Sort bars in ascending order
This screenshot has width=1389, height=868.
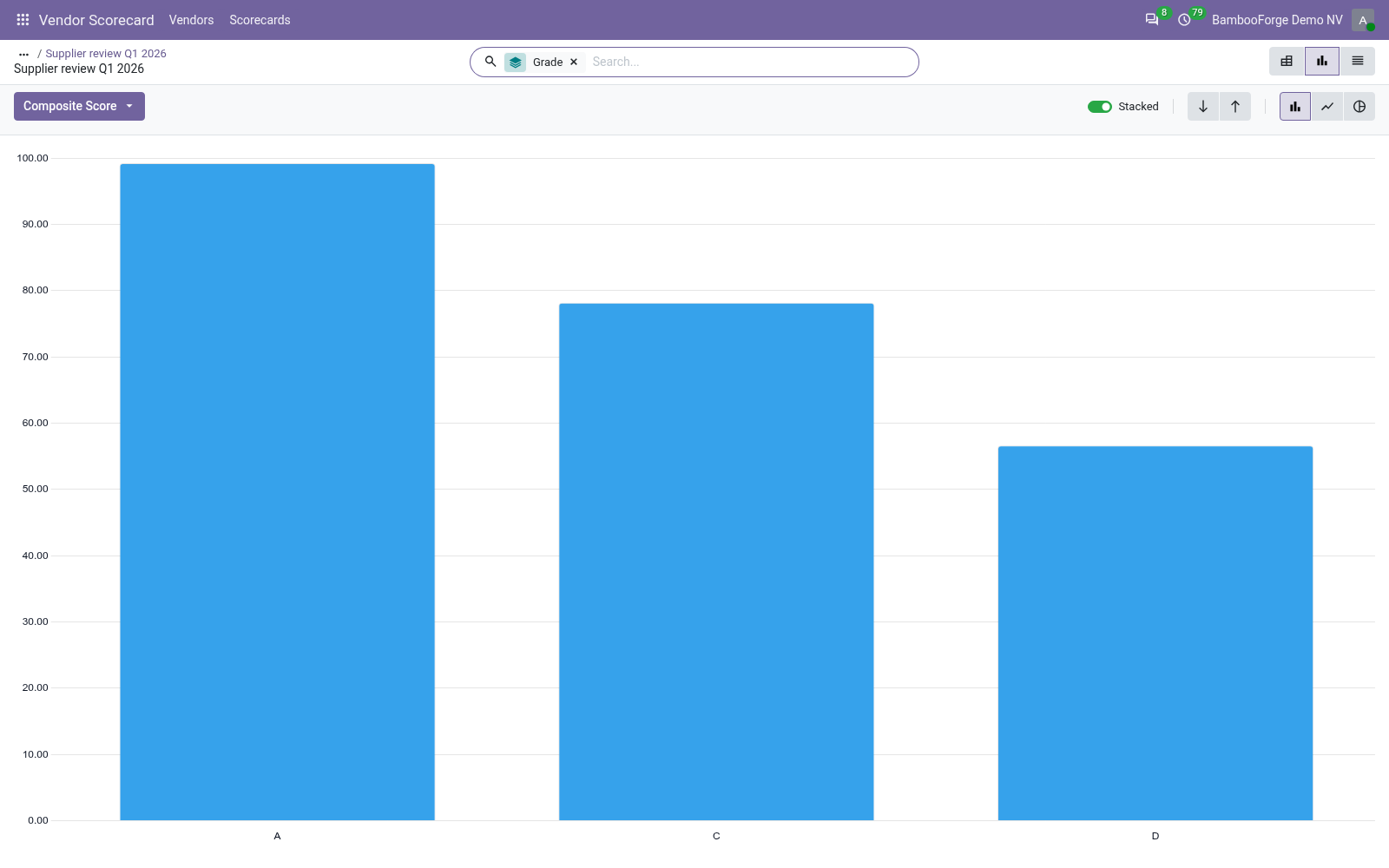(1235, 106)
